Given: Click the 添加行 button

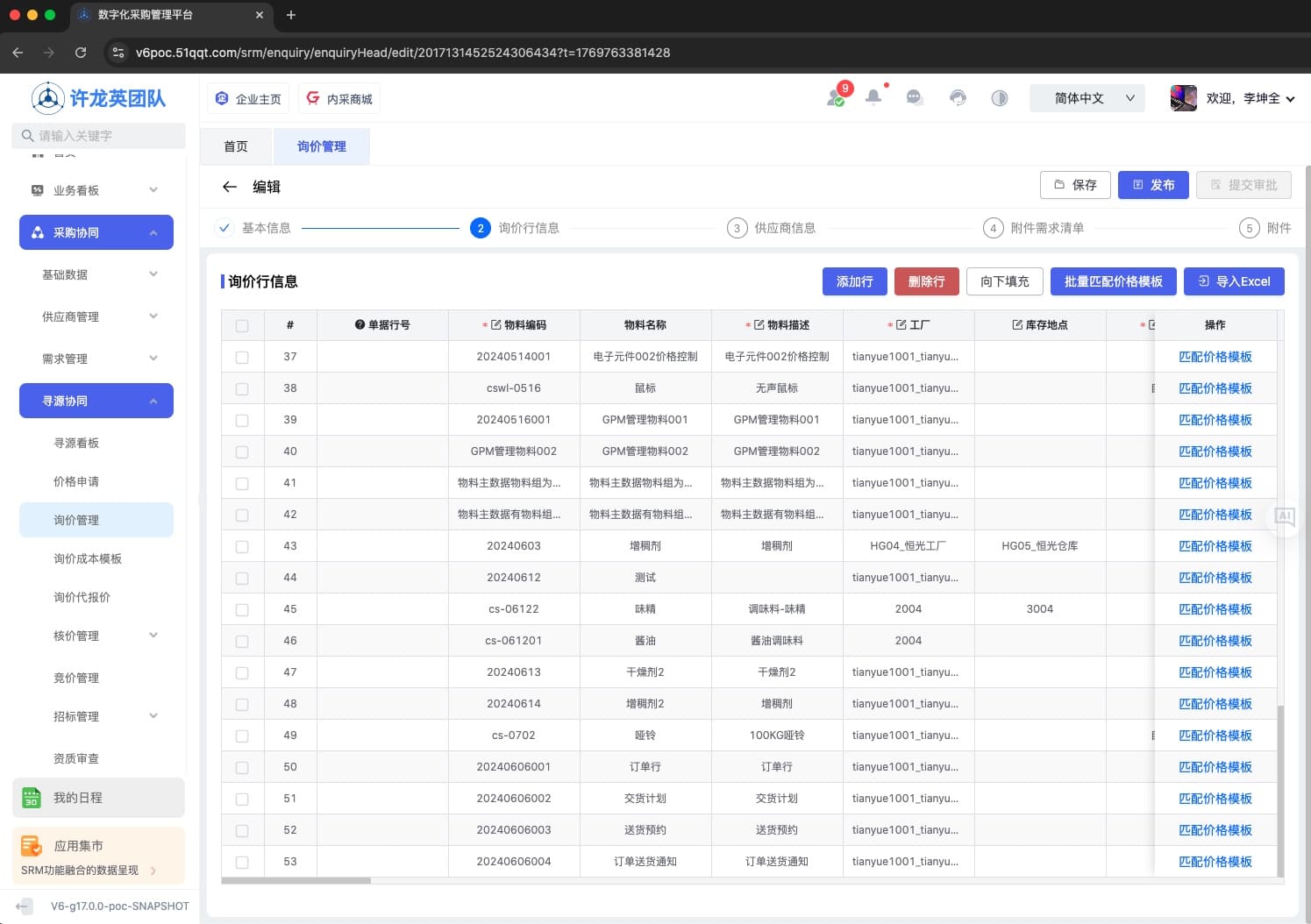Looking at the screenshot, I should tap(854, 281).
